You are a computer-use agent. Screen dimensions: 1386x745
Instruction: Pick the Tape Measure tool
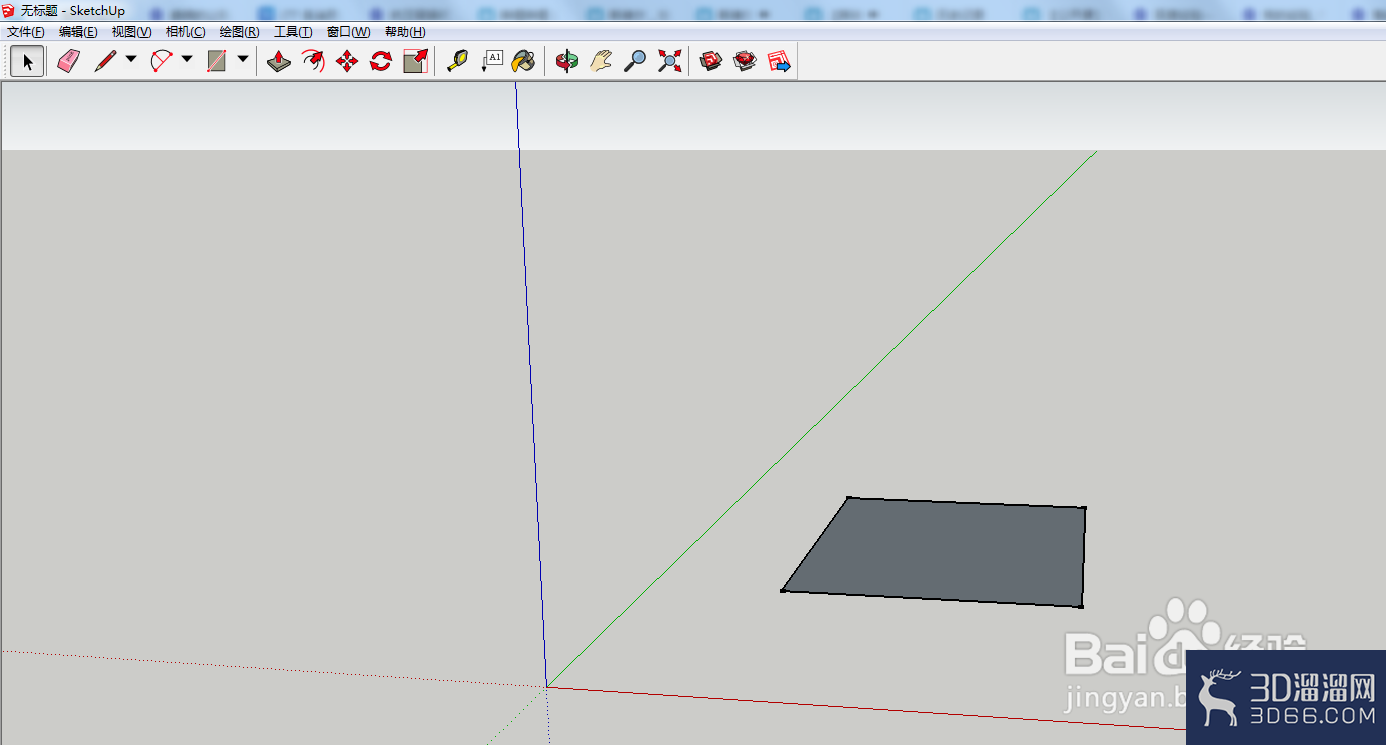pyautogui.click(x=457, y=62)
